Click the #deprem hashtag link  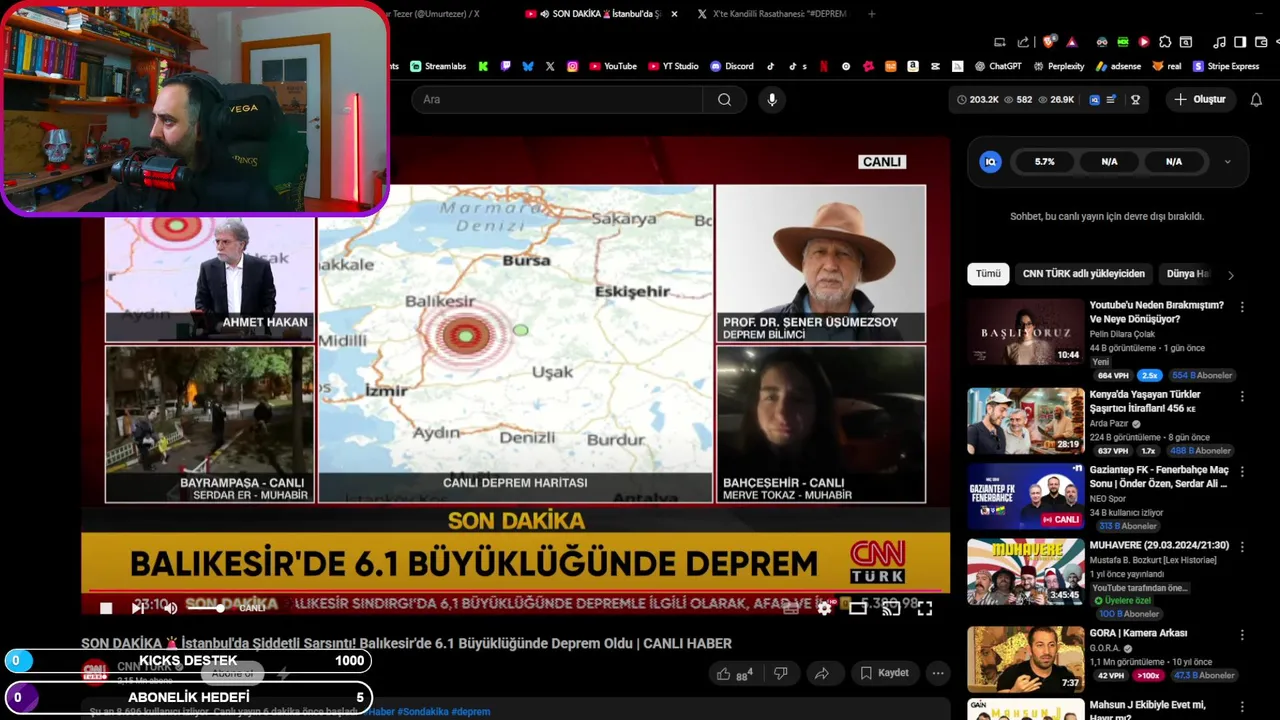coord(471,712)
